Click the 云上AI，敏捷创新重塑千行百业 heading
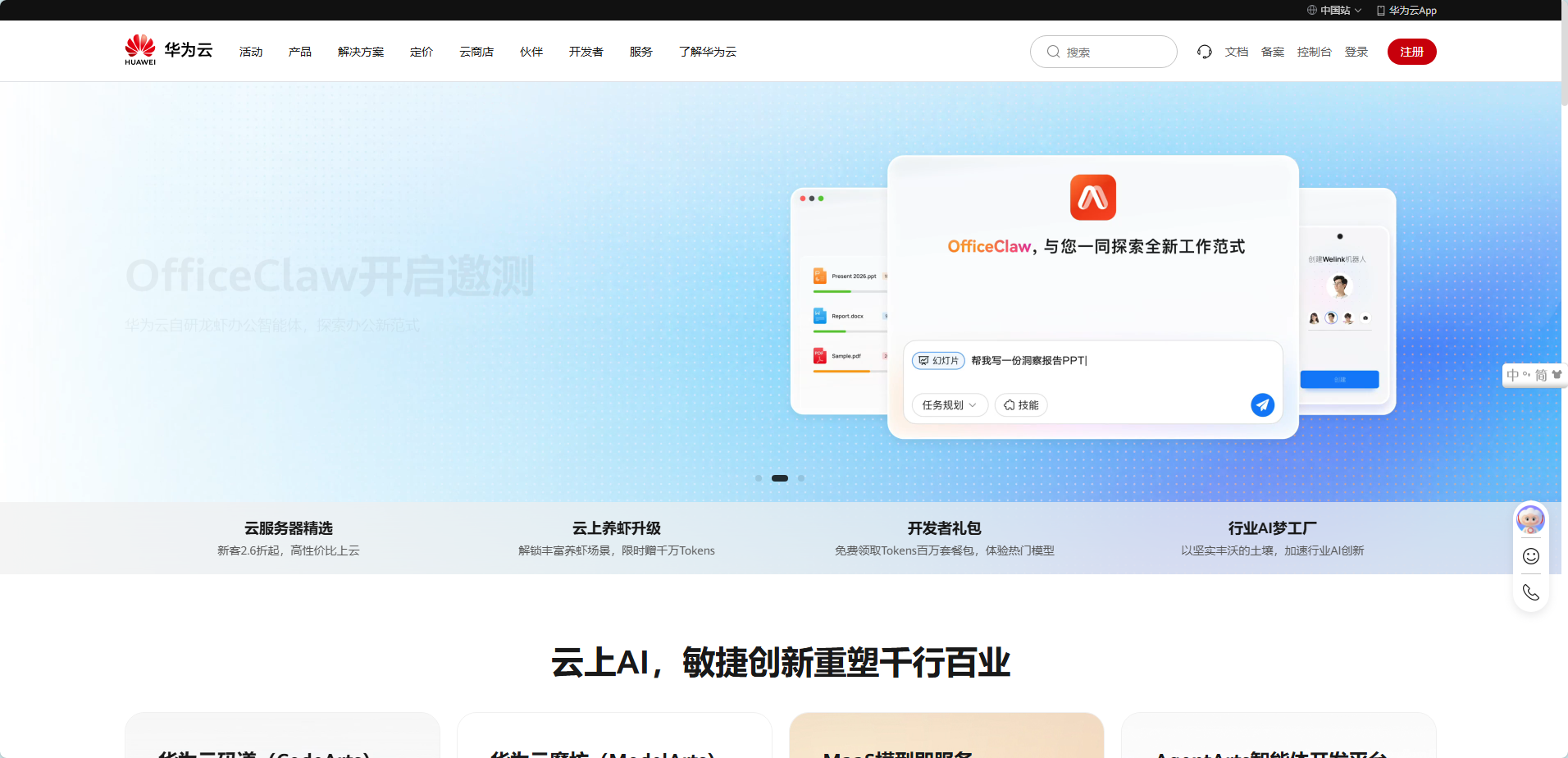The width and height of the screenshot is (1568, 758). point(781,662)
